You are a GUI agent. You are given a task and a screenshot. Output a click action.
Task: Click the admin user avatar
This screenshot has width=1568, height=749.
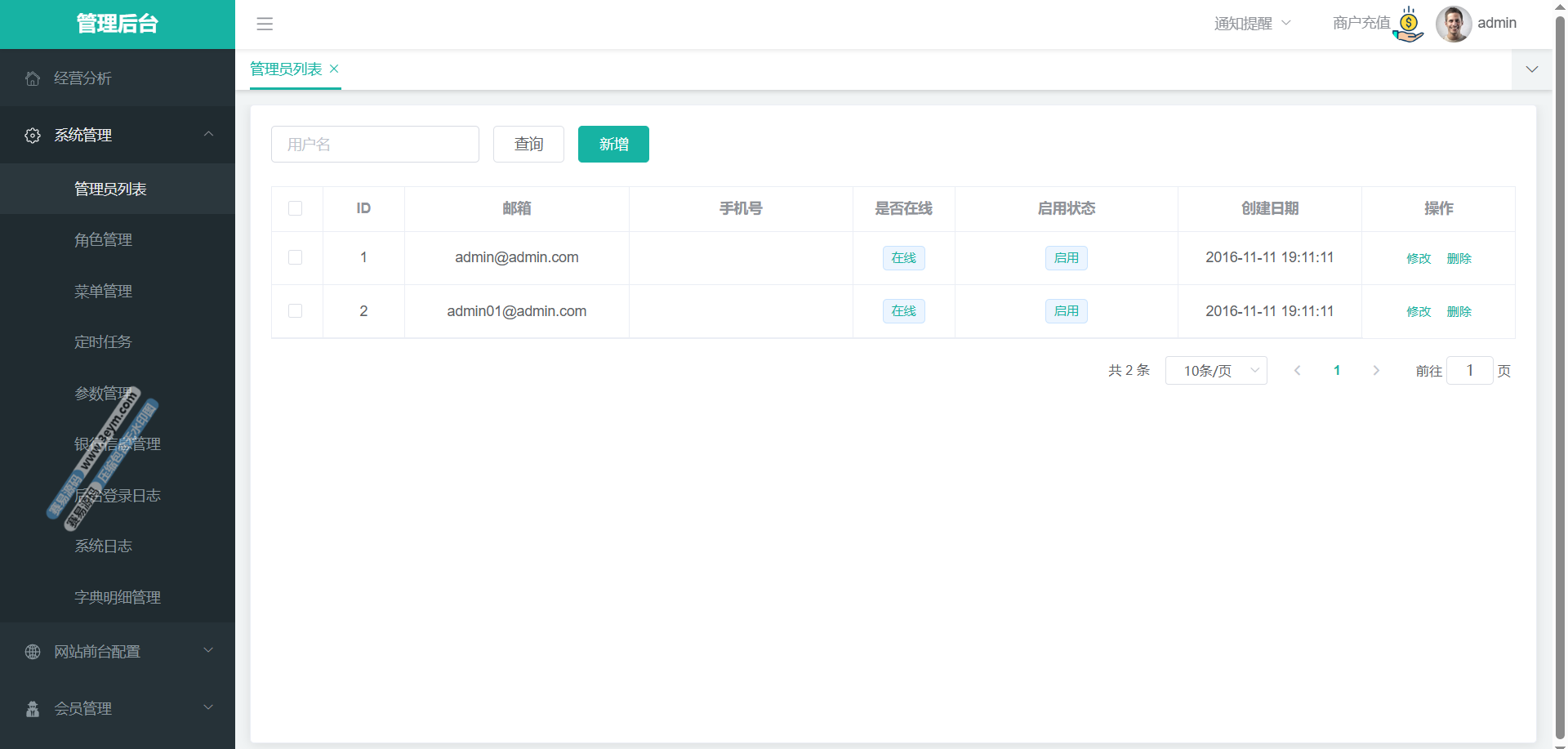(1454, 24)
